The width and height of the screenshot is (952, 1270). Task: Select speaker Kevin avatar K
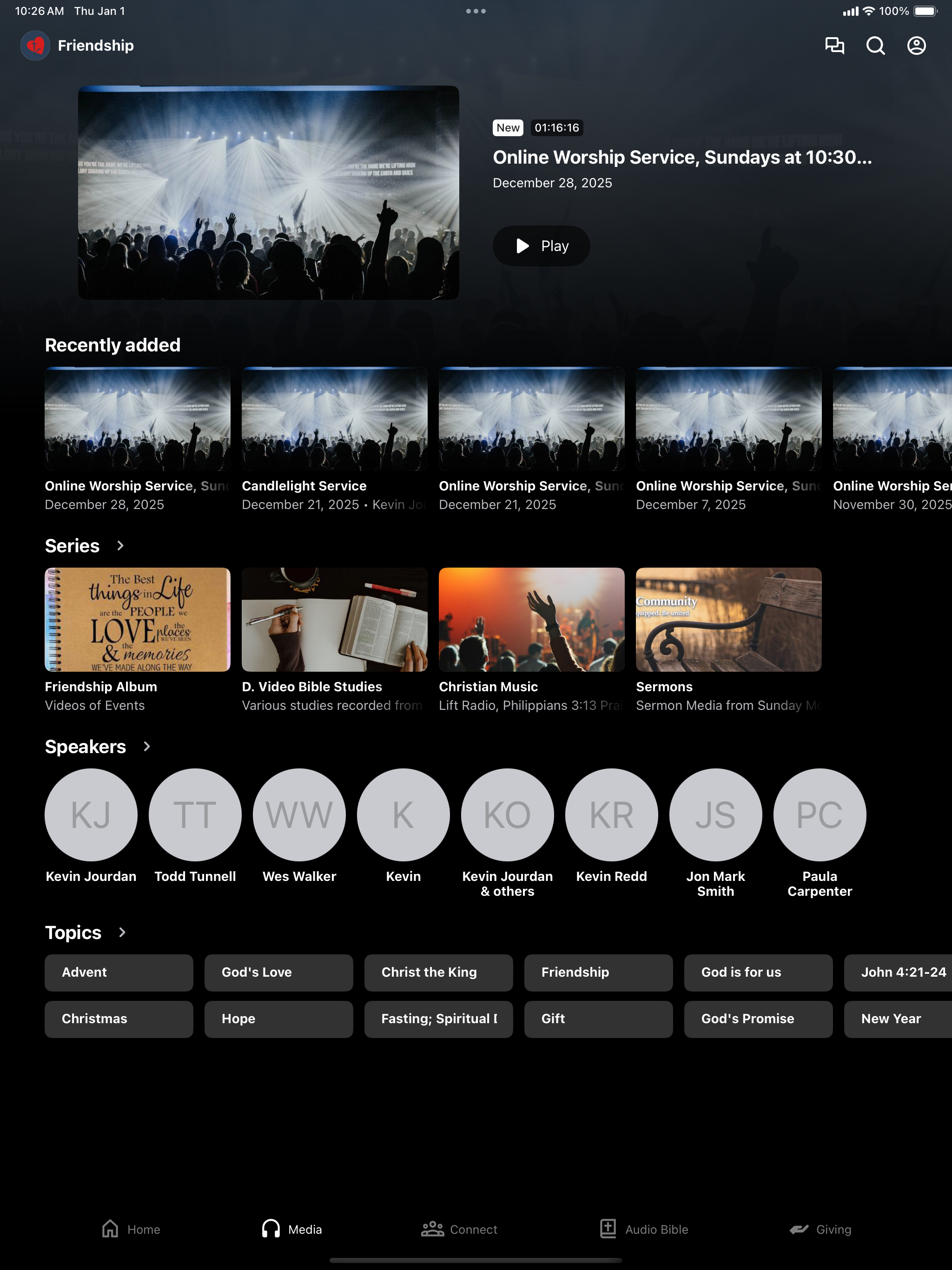pos(403,815)
